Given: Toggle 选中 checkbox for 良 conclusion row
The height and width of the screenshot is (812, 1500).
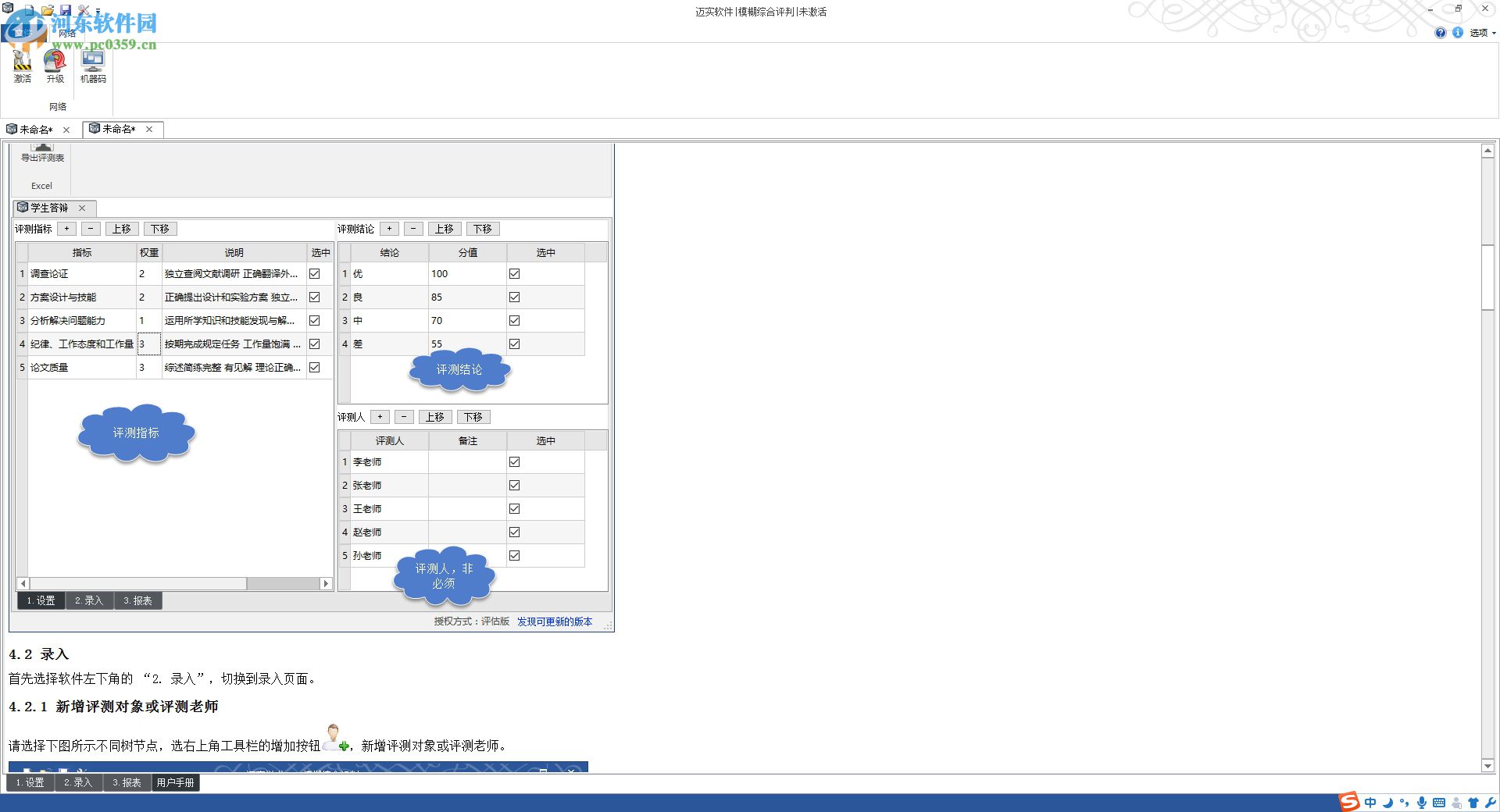Looking at the screenshot, I should pyautogui.click(x=515, y=297).
